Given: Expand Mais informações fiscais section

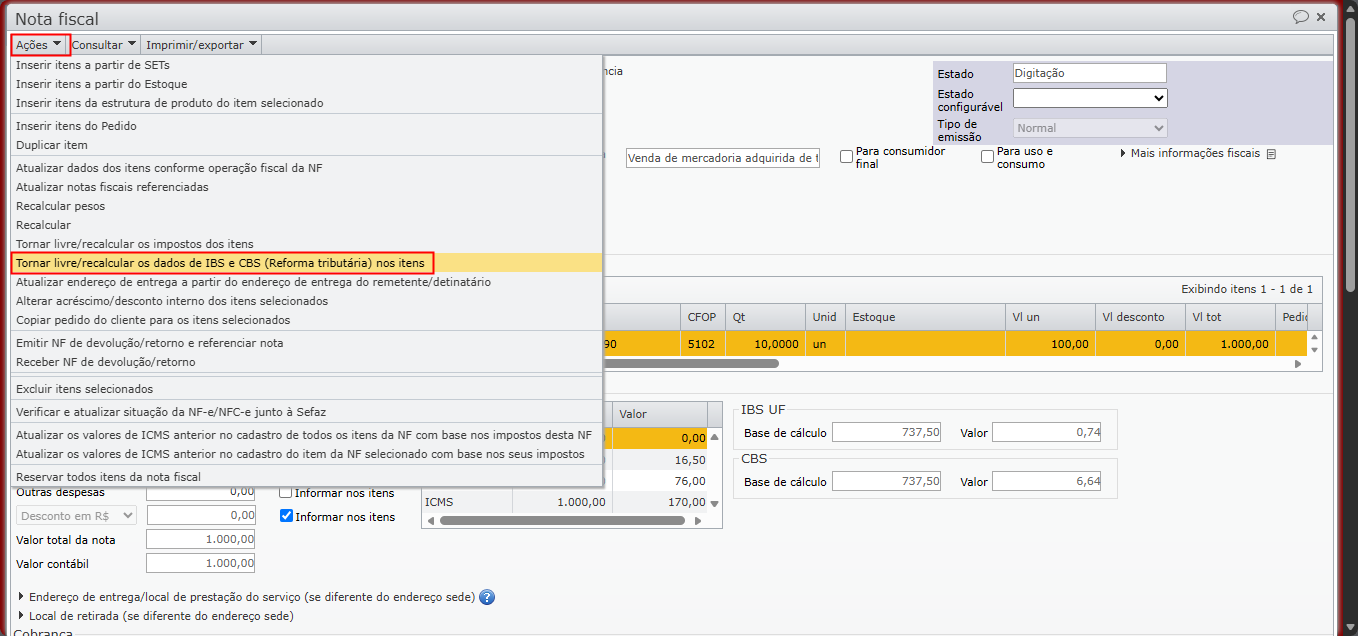Looking at the screenshot, I should click(1190, 153).
